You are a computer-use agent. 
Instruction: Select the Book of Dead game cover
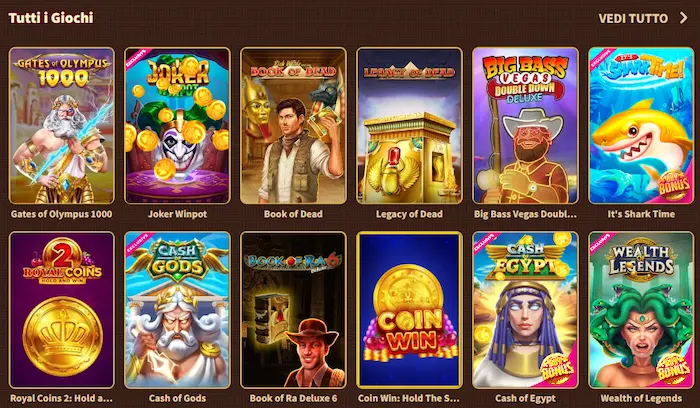[293, 126]
